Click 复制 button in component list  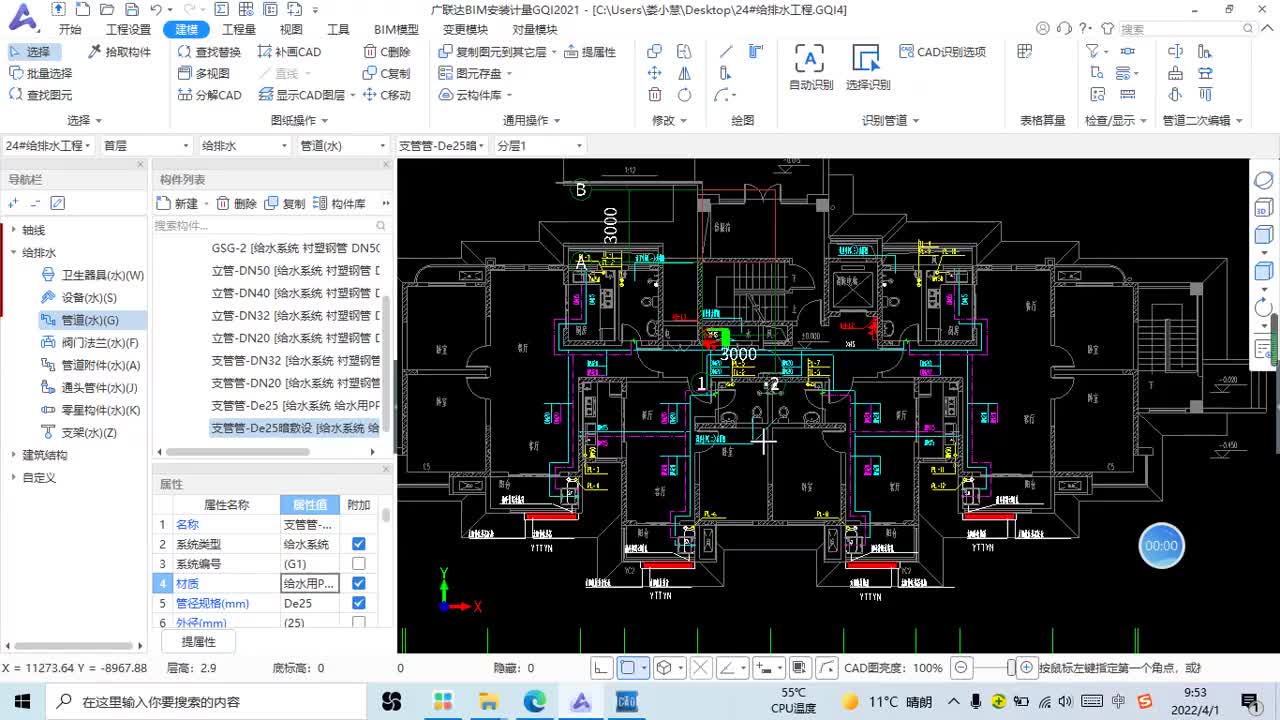click(286, 203)
